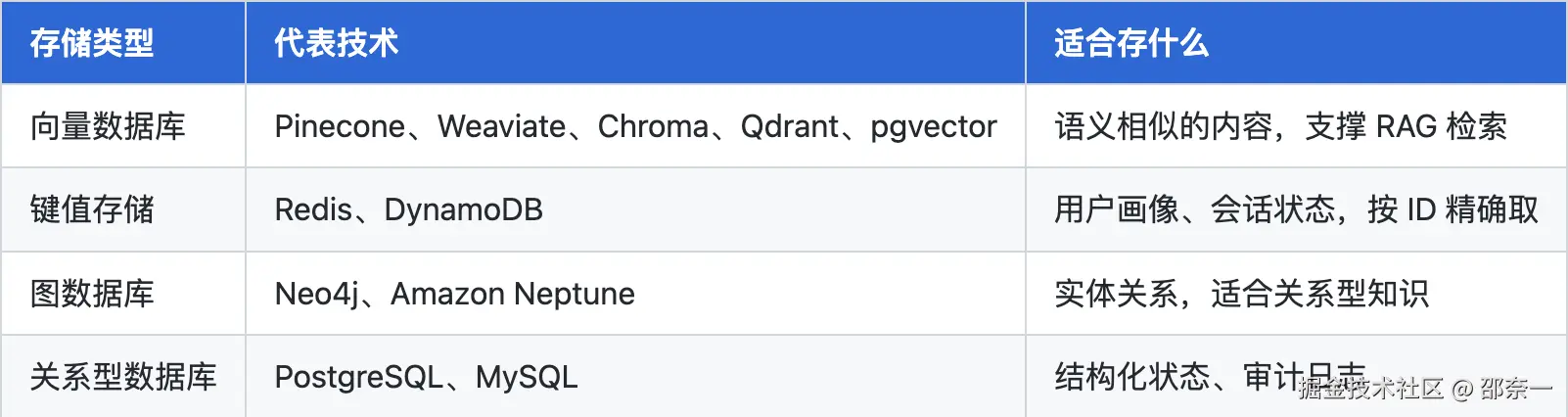The height and width of the screenshot is (417, 1568).
Task: Click the 代表技术 column header
Action: 635,42
